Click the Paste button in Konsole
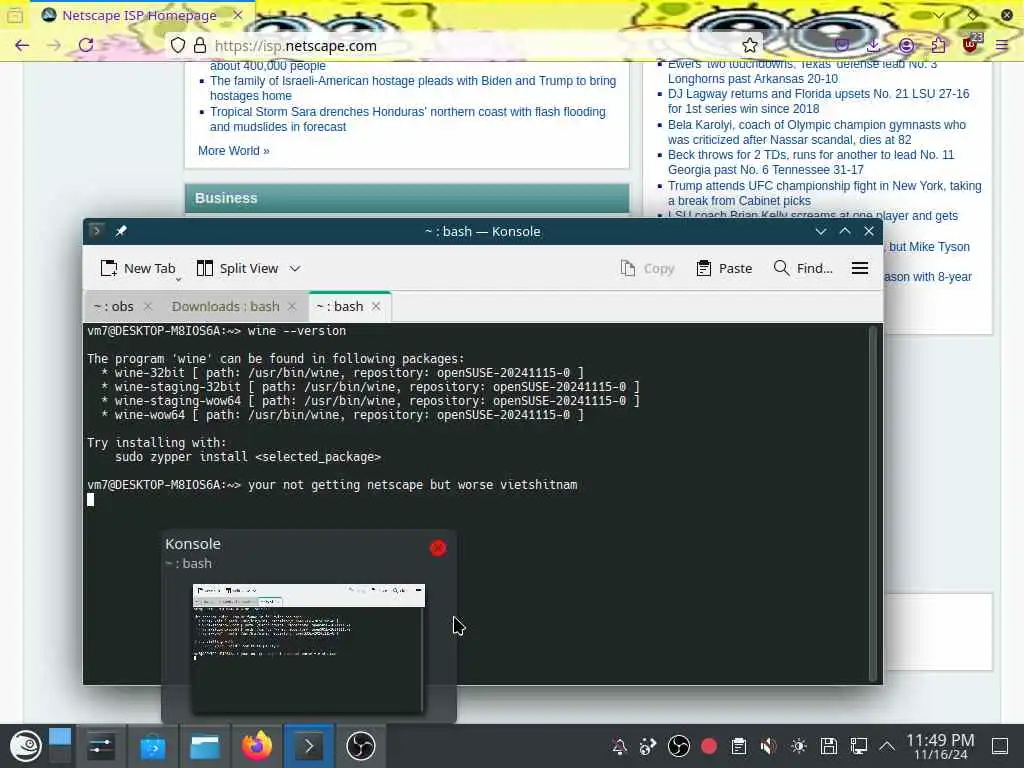The width and height of the screenshot is (1024, 768). [724, 268]
